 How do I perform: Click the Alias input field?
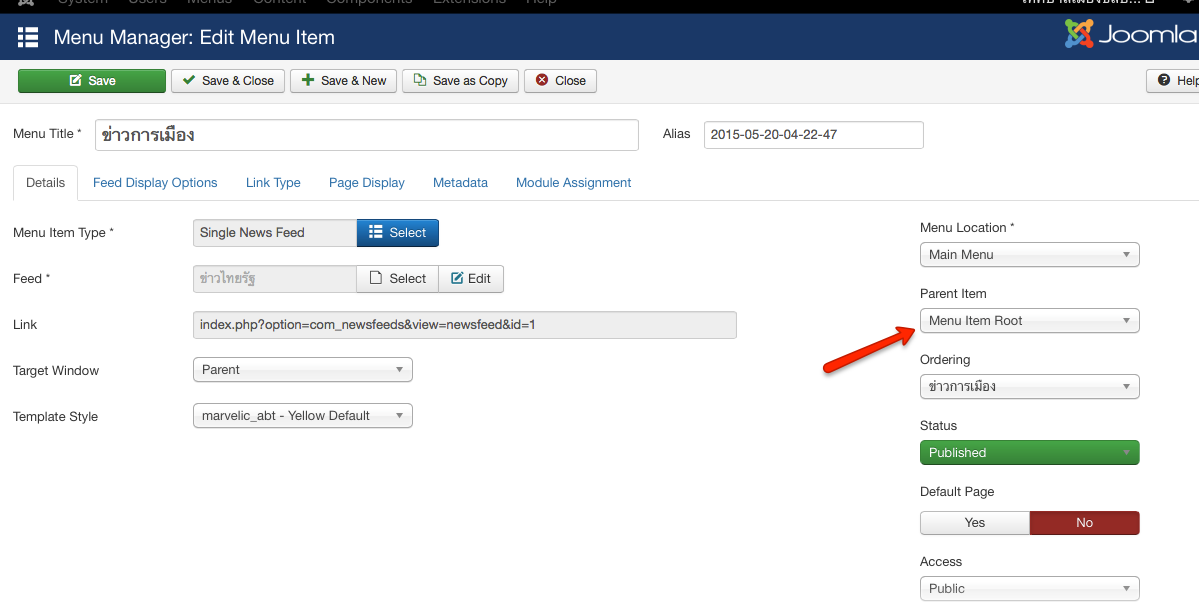[x=813, y=135]
